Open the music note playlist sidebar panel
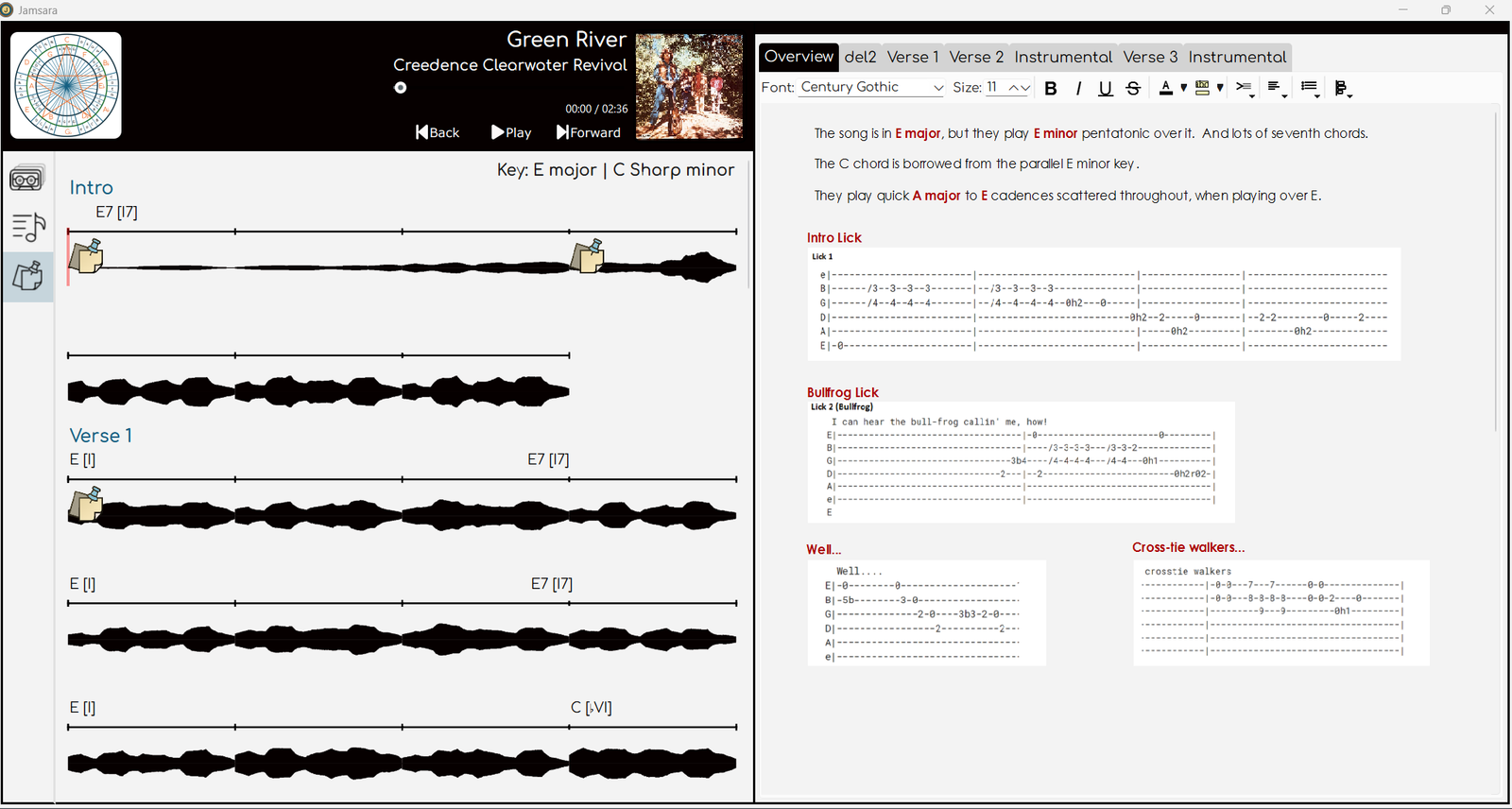The height and width of the screenshot is (809, 1512). [27, 226]
